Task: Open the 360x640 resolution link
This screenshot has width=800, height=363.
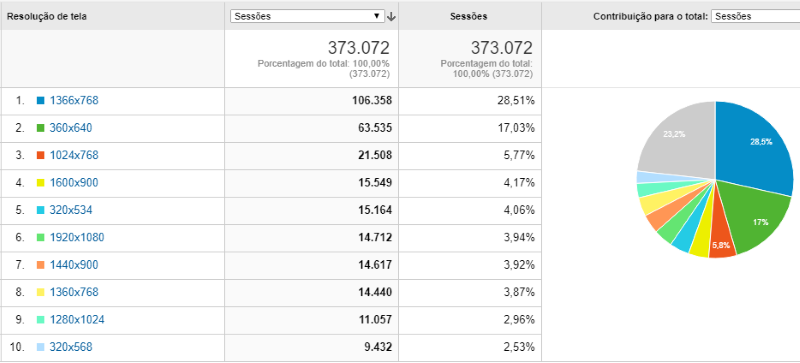Action: click(71, 128)
